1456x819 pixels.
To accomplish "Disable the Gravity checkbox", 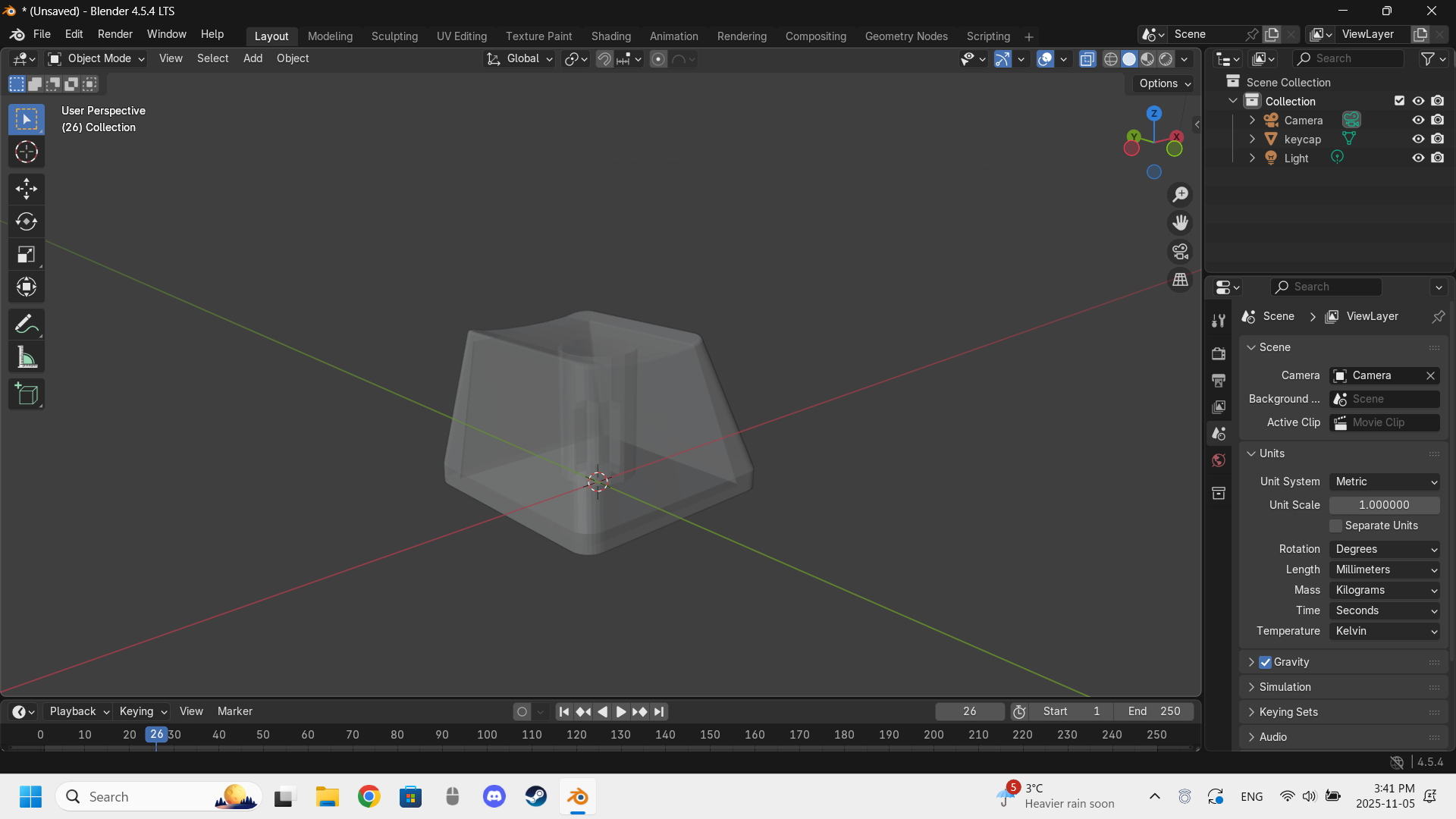I will click(1265, 662).
